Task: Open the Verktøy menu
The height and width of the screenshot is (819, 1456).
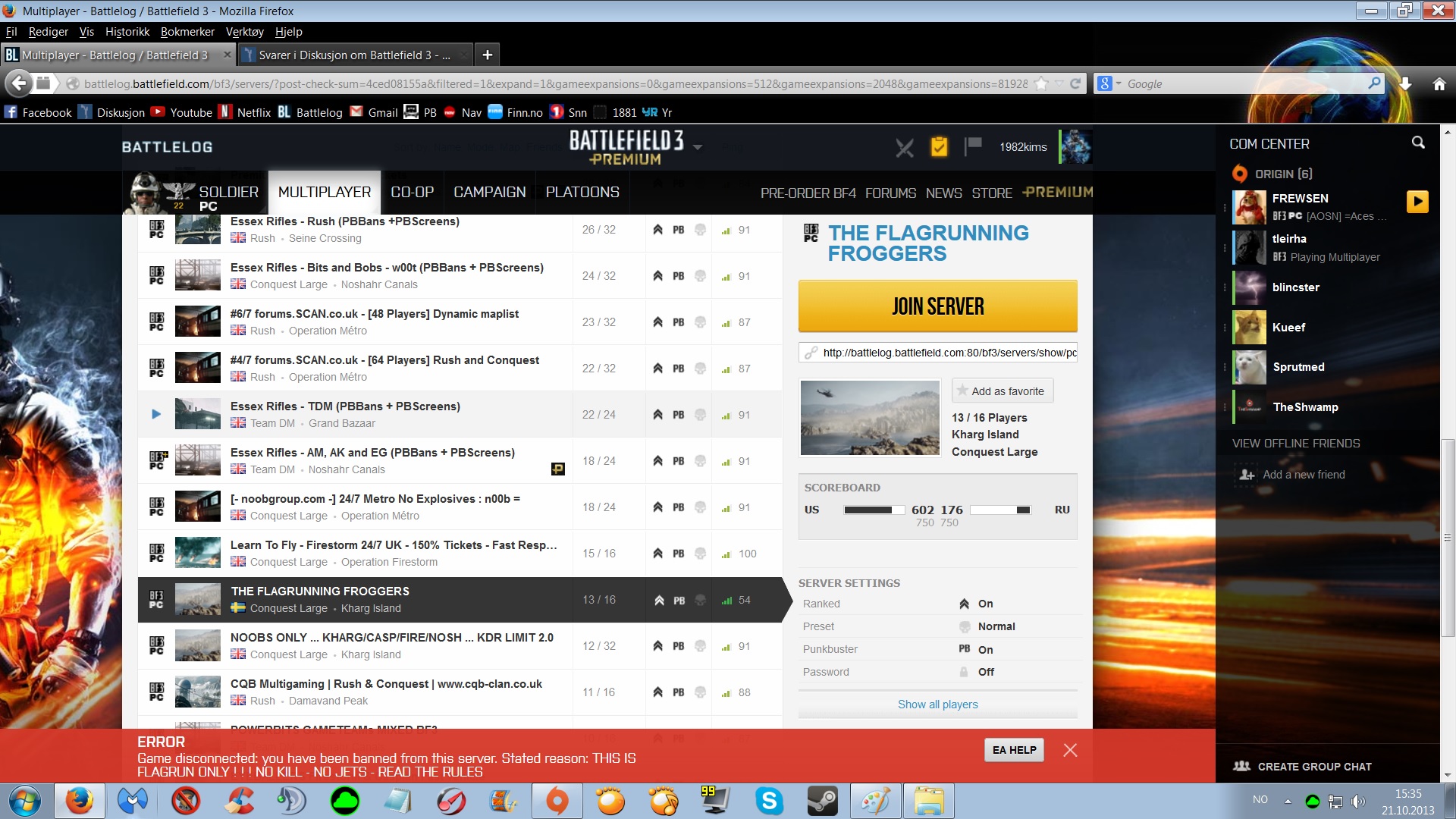Action: pyautogui.click(x=244, y=32)
